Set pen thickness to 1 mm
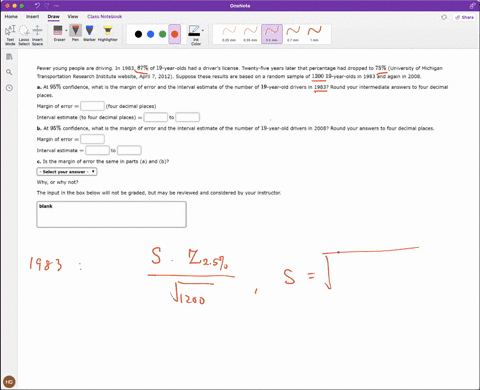 tap(314, 34)
